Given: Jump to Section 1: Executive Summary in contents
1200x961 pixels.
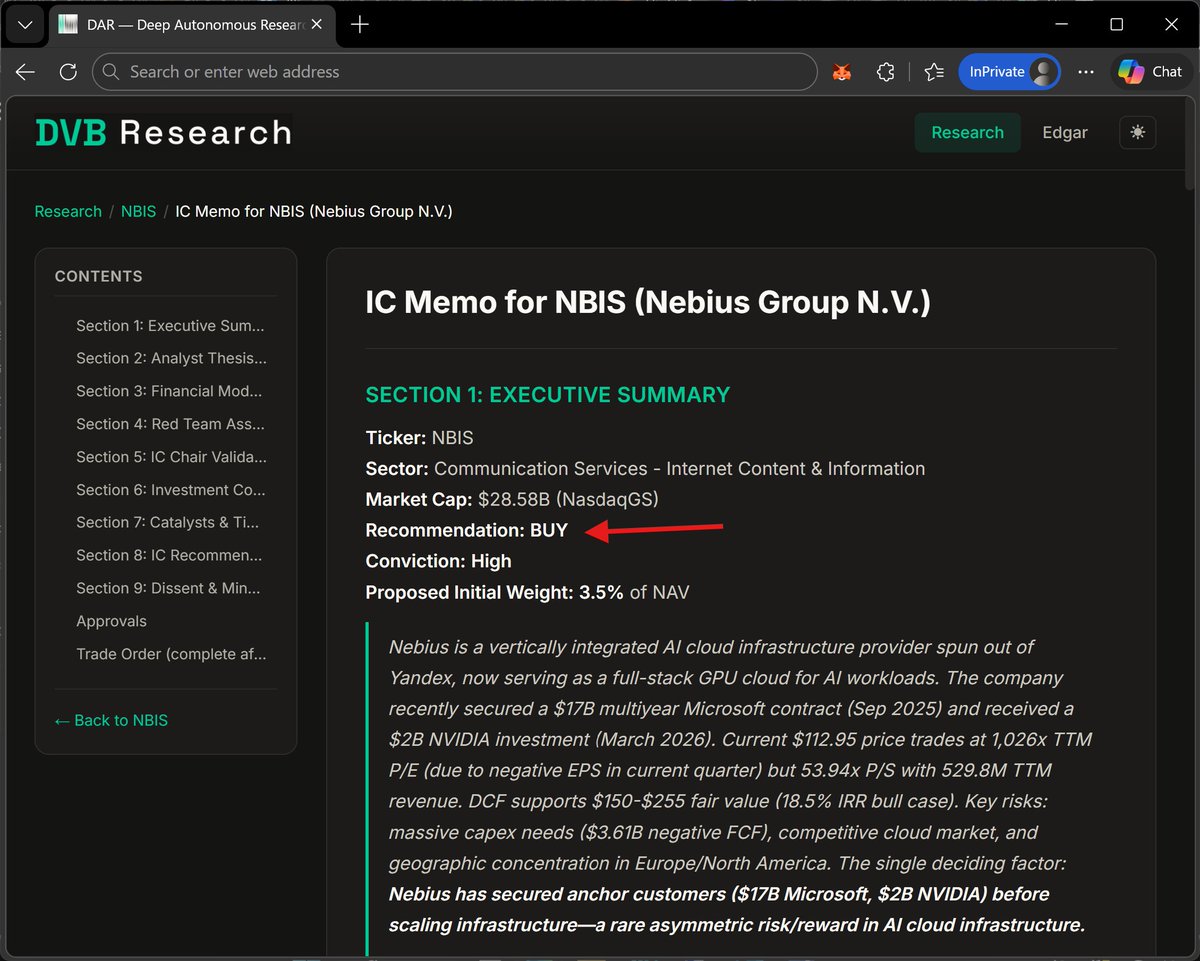Looking at the screenshot, I should coord(171,326).
